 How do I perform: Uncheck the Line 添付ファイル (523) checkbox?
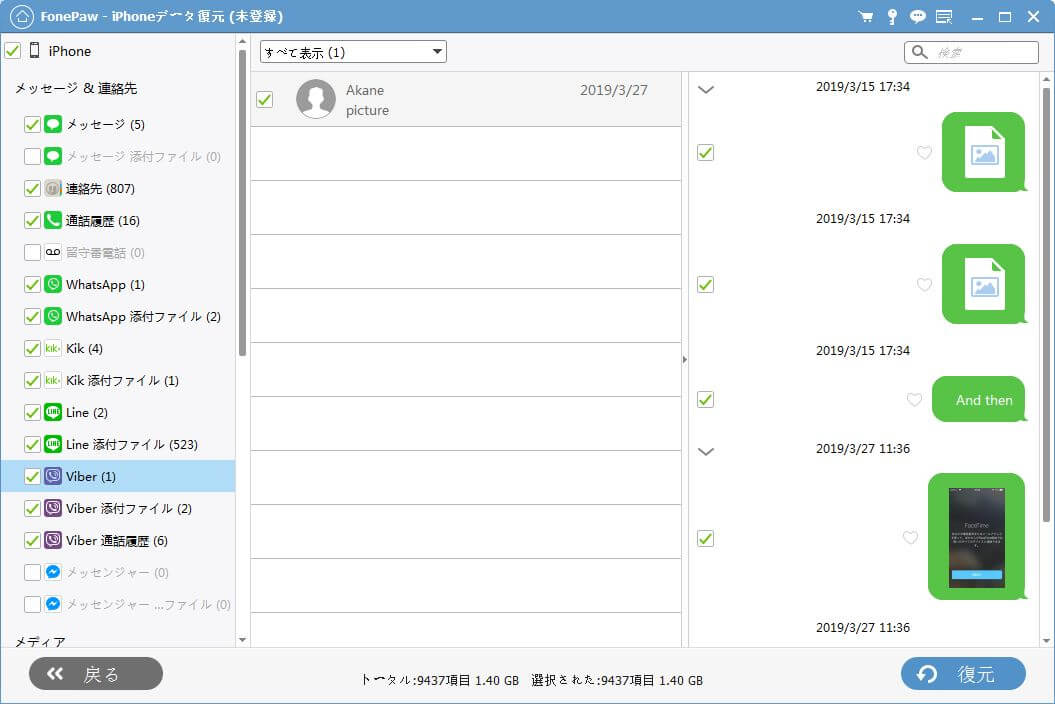(x=32, y=444)
